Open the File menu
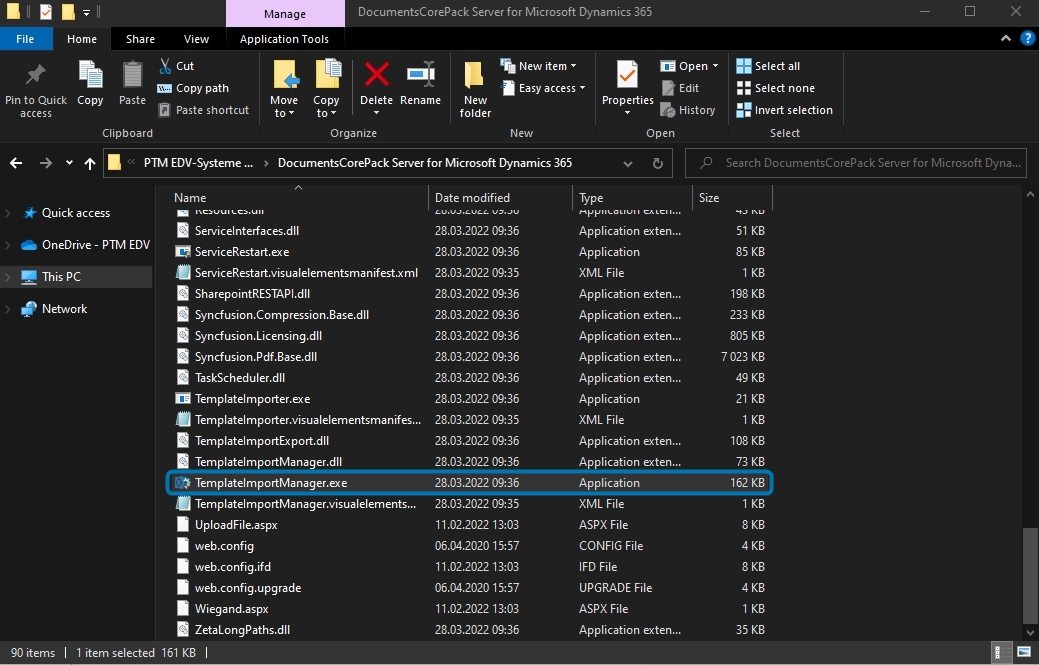Screen dimensions: 1039x665 (x=25, y=39)
